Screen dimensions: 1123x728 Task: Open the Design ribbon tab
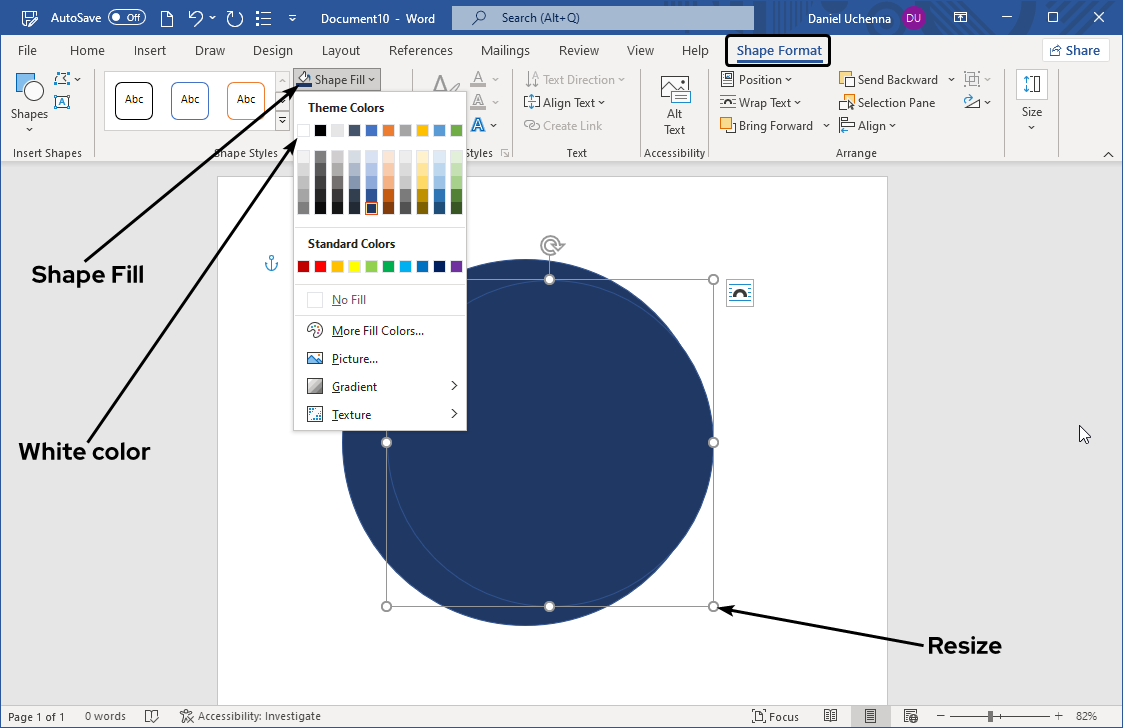click(272, 51)
